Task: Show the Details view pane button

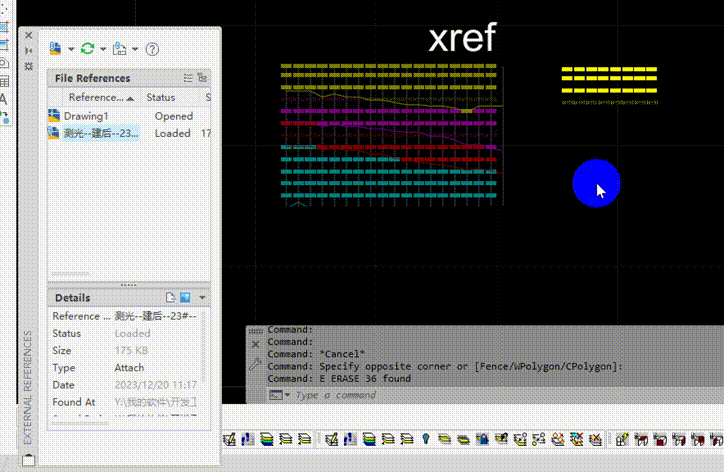Action: 171,297
